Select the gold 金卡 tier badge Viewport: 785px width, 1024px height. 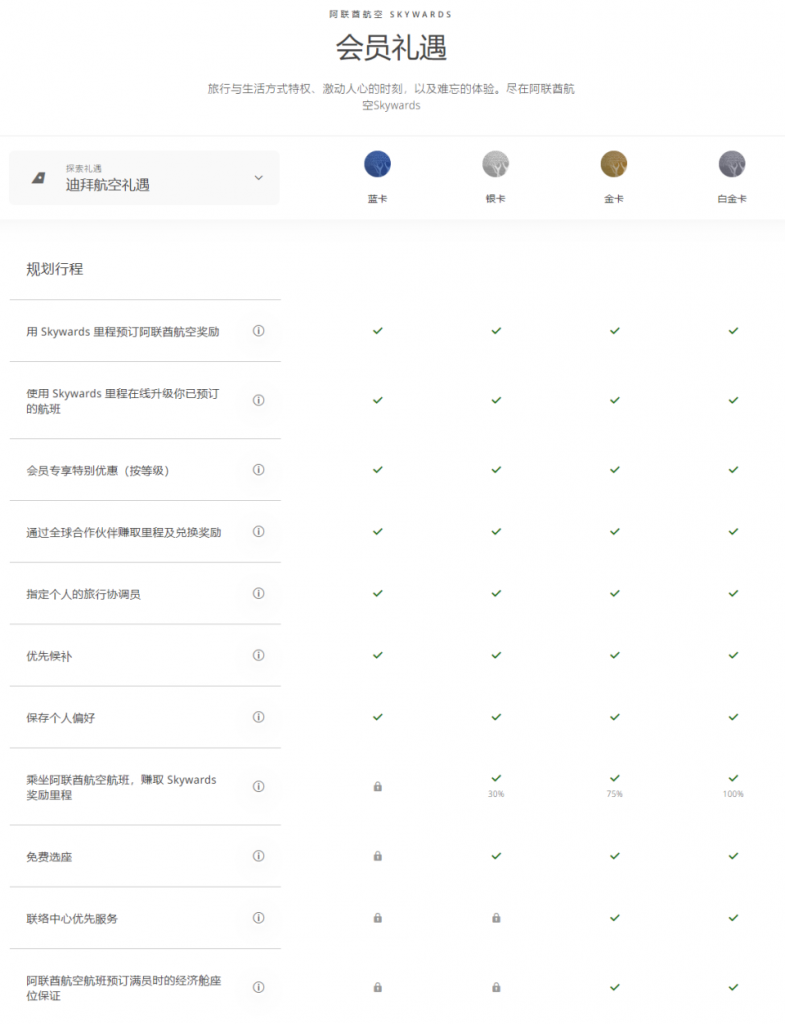614,164
